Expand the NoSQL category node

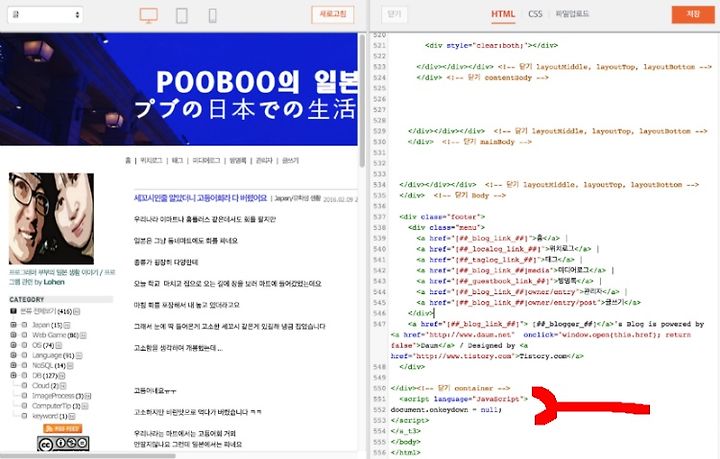click(x=13, y=365)
